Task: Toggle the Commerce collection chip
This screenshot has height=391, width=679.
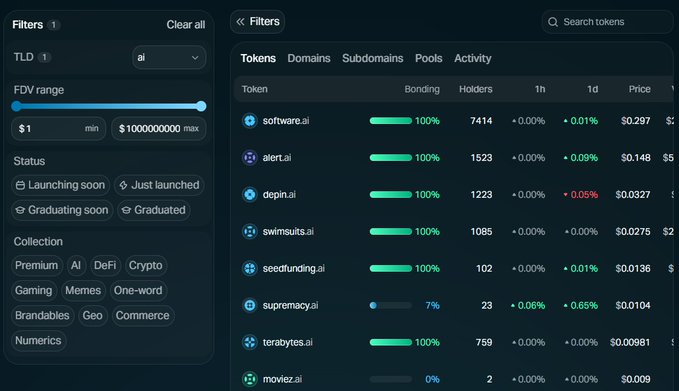Action: [x=143, y=316]
